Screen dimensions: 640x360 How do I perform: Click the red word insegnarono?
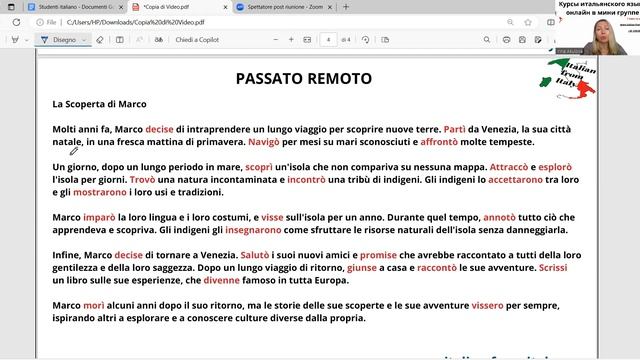pyautogui.click(x=253, y=230)
